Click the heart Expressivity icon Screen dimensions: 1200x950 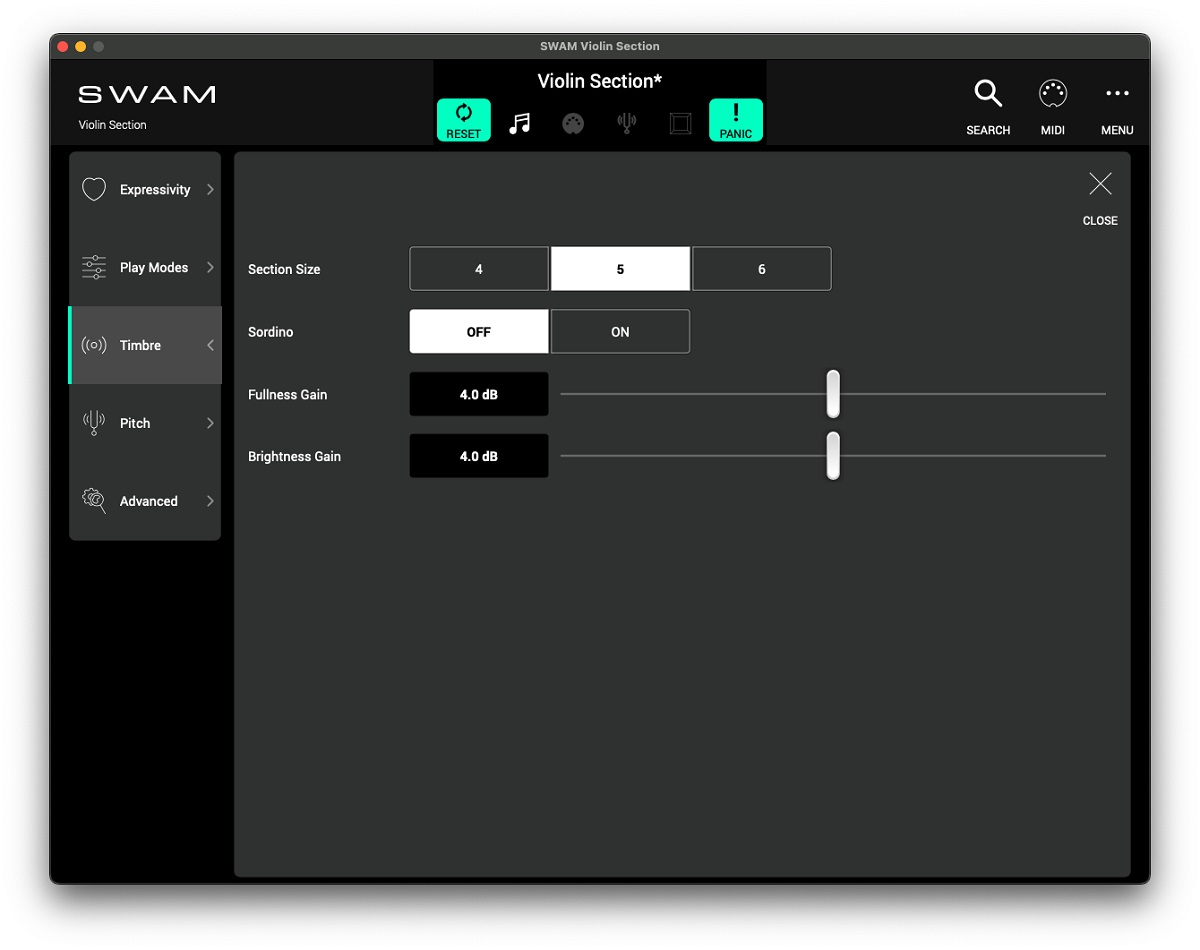(x=94, y=189)
